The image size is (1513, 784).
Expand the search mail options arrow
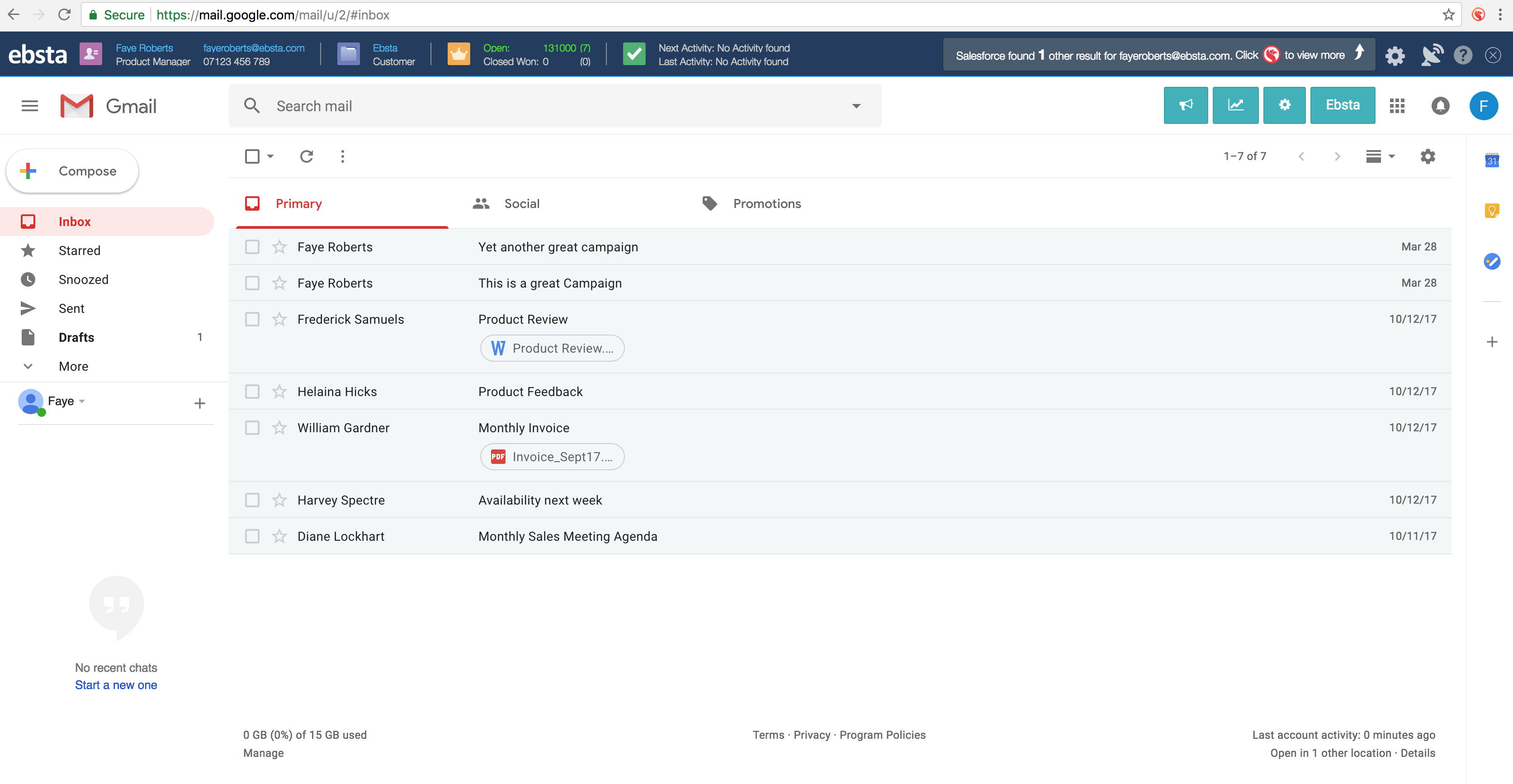pyautogui.click(x=856, y=106)
